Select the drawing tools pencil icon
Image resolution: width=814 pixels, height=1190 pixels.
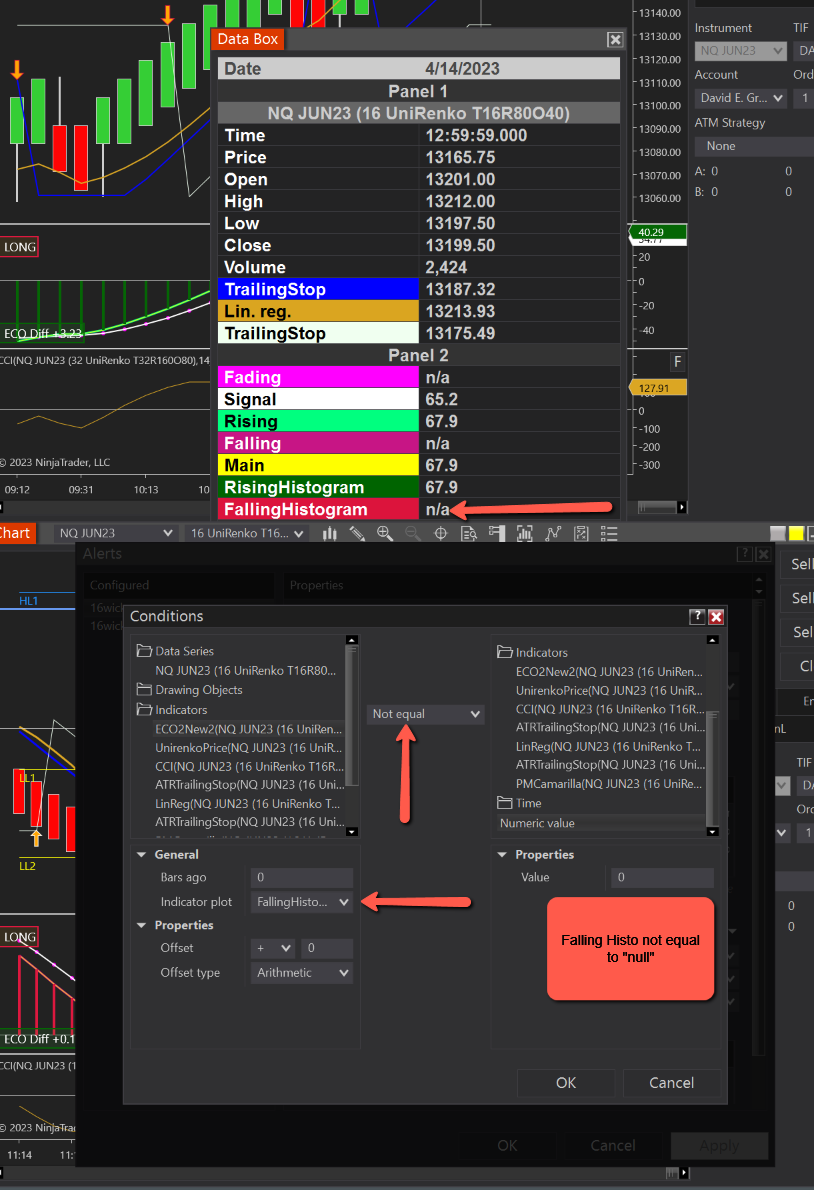coord(357,534)
